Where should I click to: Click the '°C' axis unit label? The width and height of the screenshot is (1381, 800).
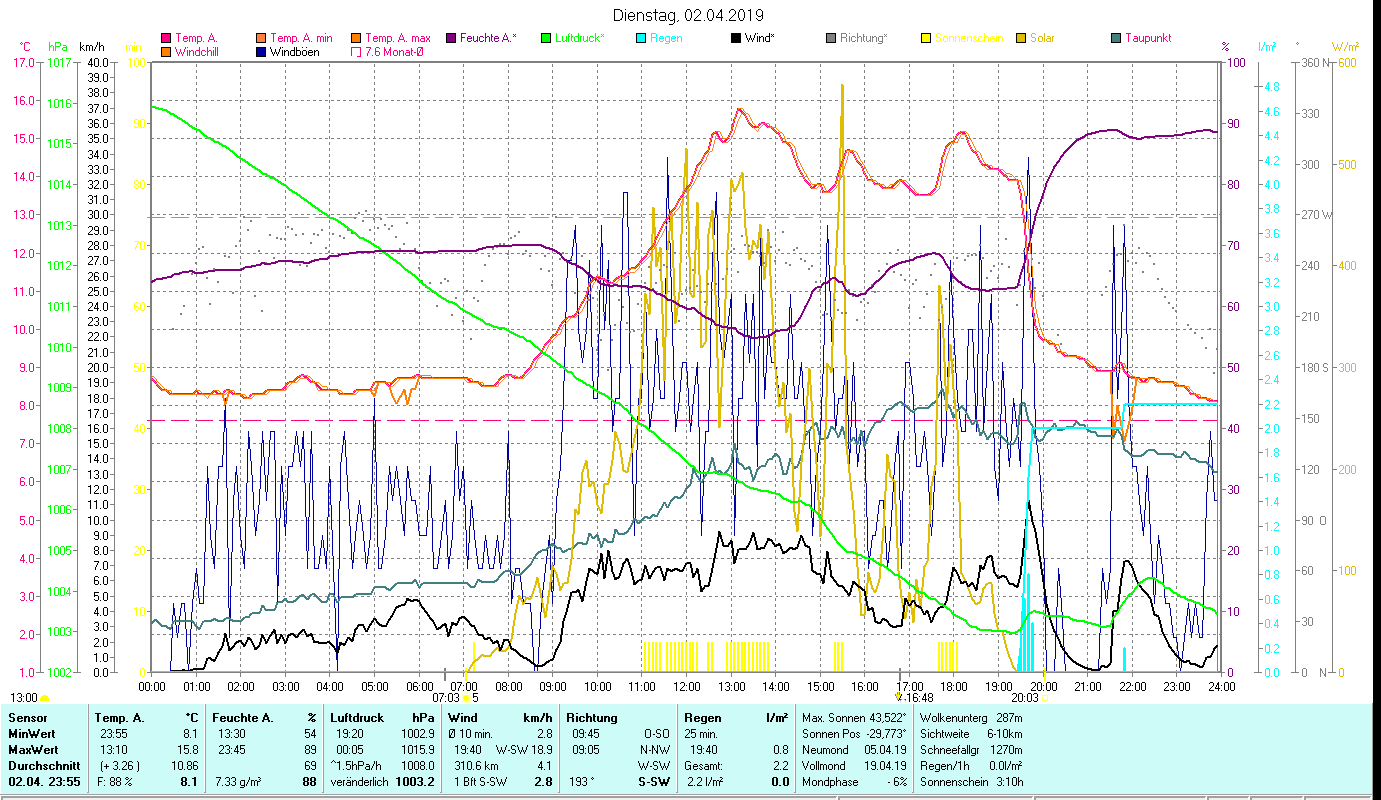(x=25, y=47)
